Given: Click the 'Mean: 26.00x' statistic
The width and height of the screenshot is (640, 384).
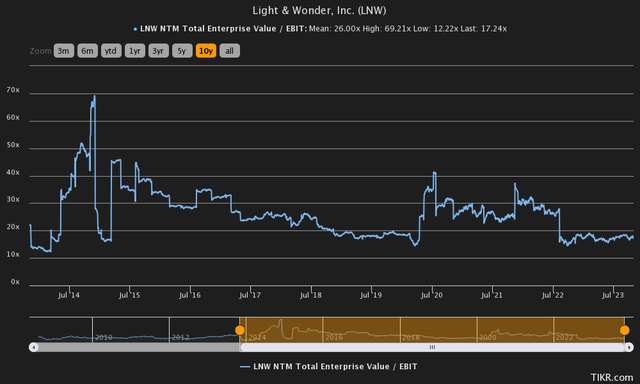Looking at the screenshot, I should [334, 29].
